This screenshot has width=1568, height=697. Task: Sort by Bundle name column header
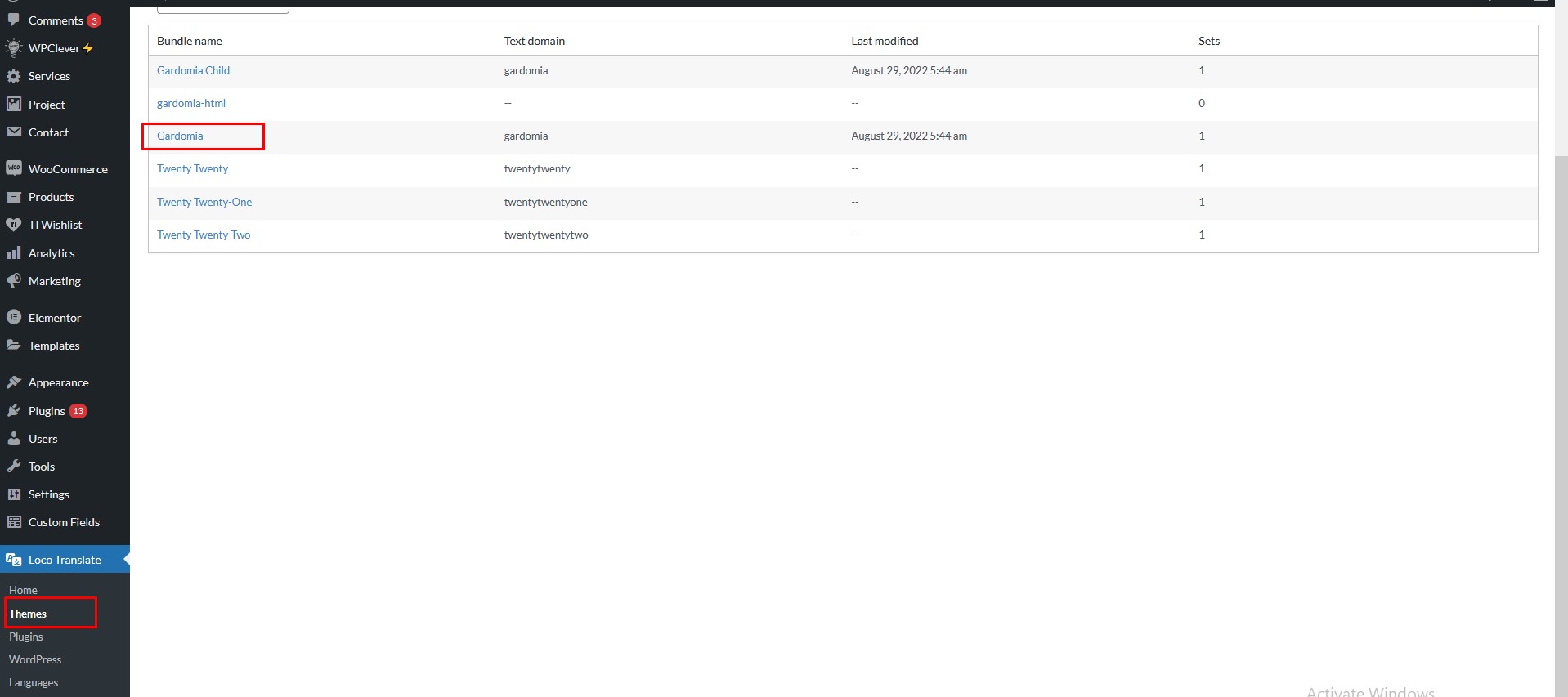tap(190, 41)
